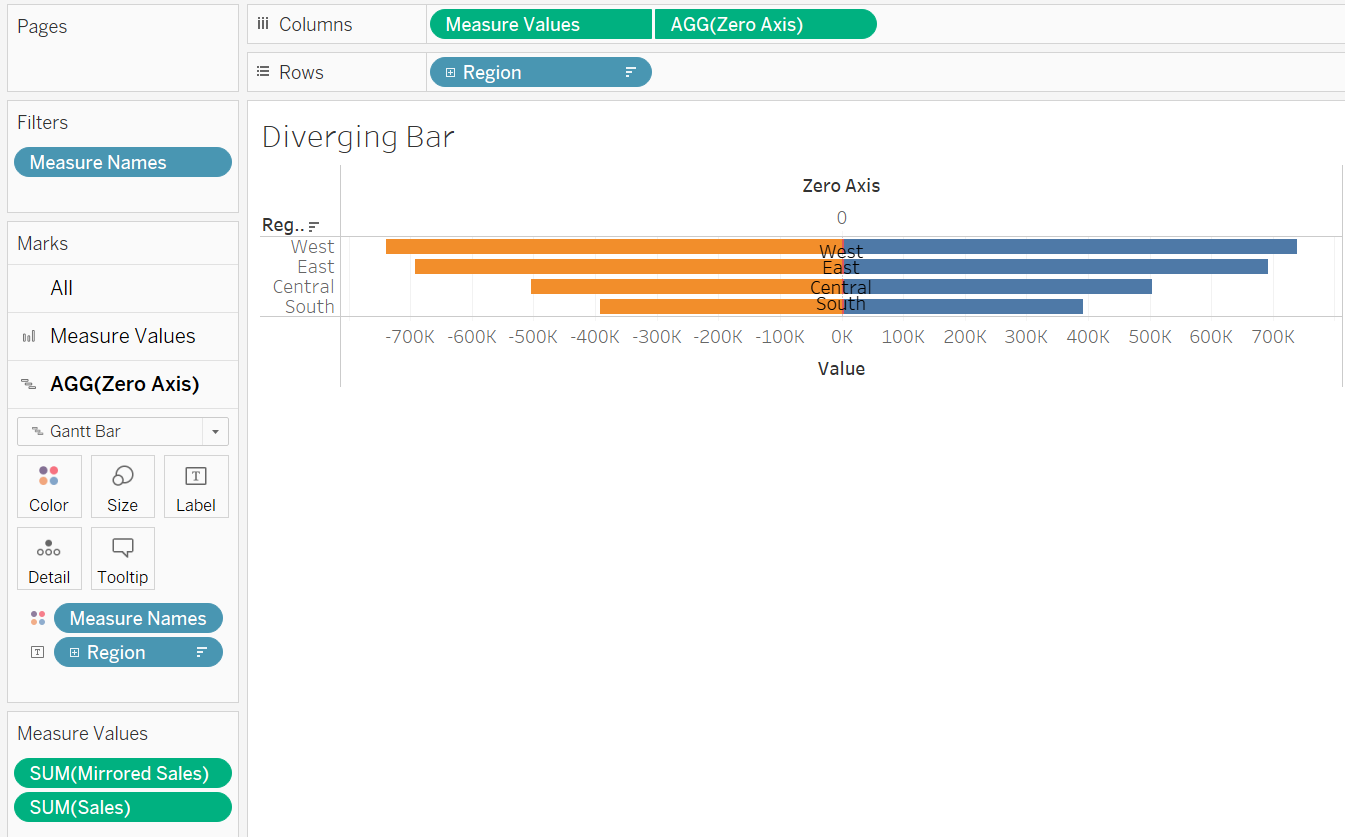
Task: Open Tooltip settings on the Marks card
Action: tap(122, 558)
